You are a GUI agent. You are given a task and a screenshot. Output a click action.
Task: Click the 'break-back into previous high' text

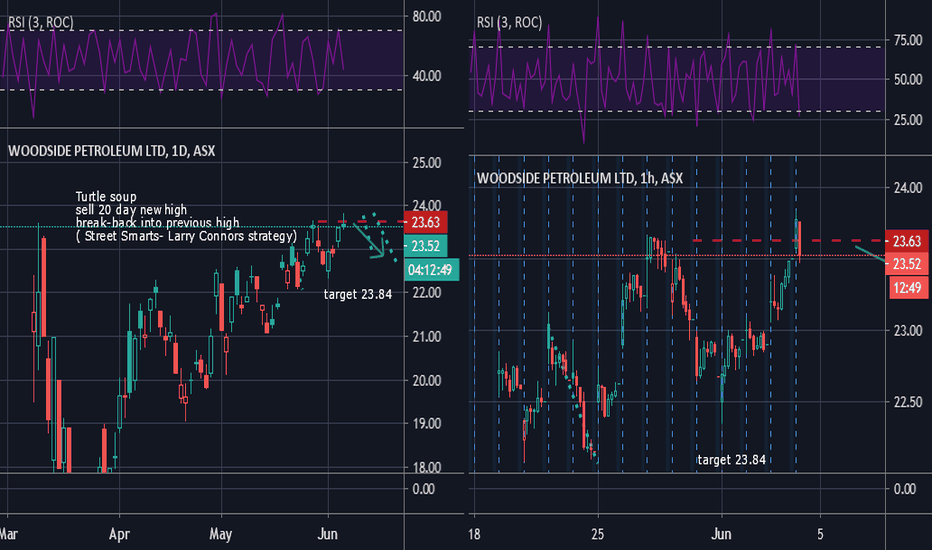tap(158, 222)
